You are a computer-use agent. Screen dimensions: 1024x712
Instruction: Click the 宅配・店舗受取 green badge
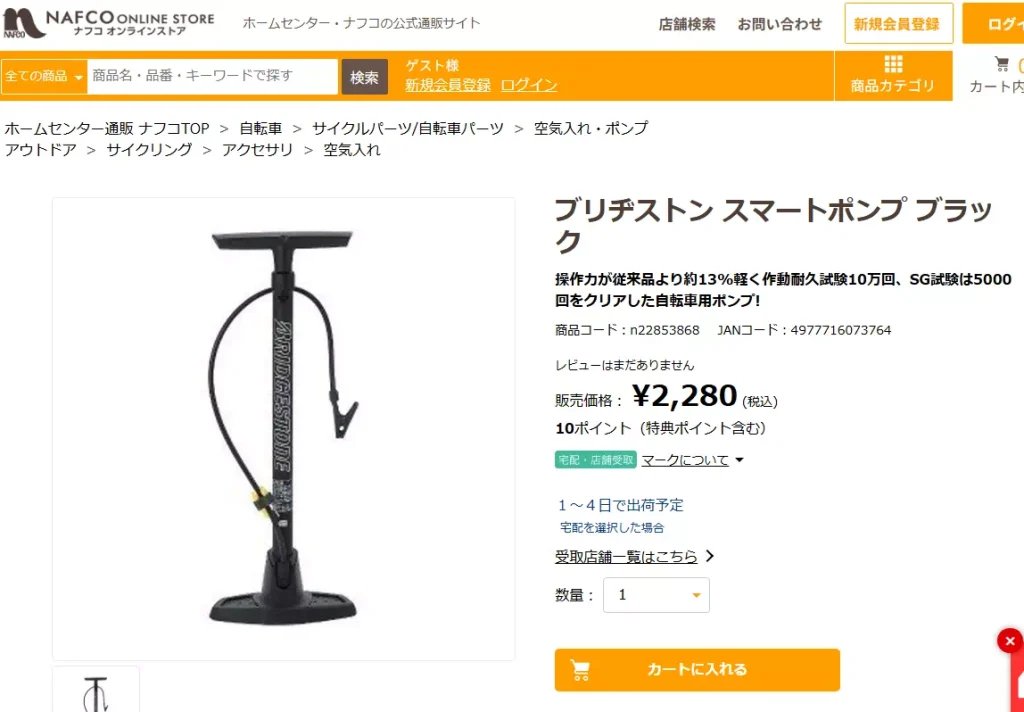[x=596, y=460]
